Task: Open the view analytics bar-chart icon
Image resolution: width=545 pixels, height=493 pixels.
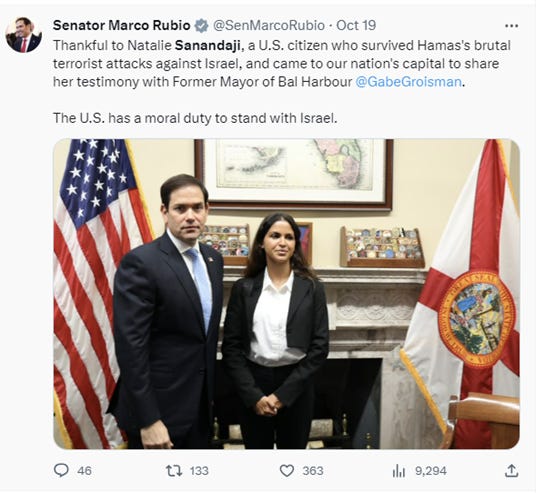Action: tap(399, 471)
